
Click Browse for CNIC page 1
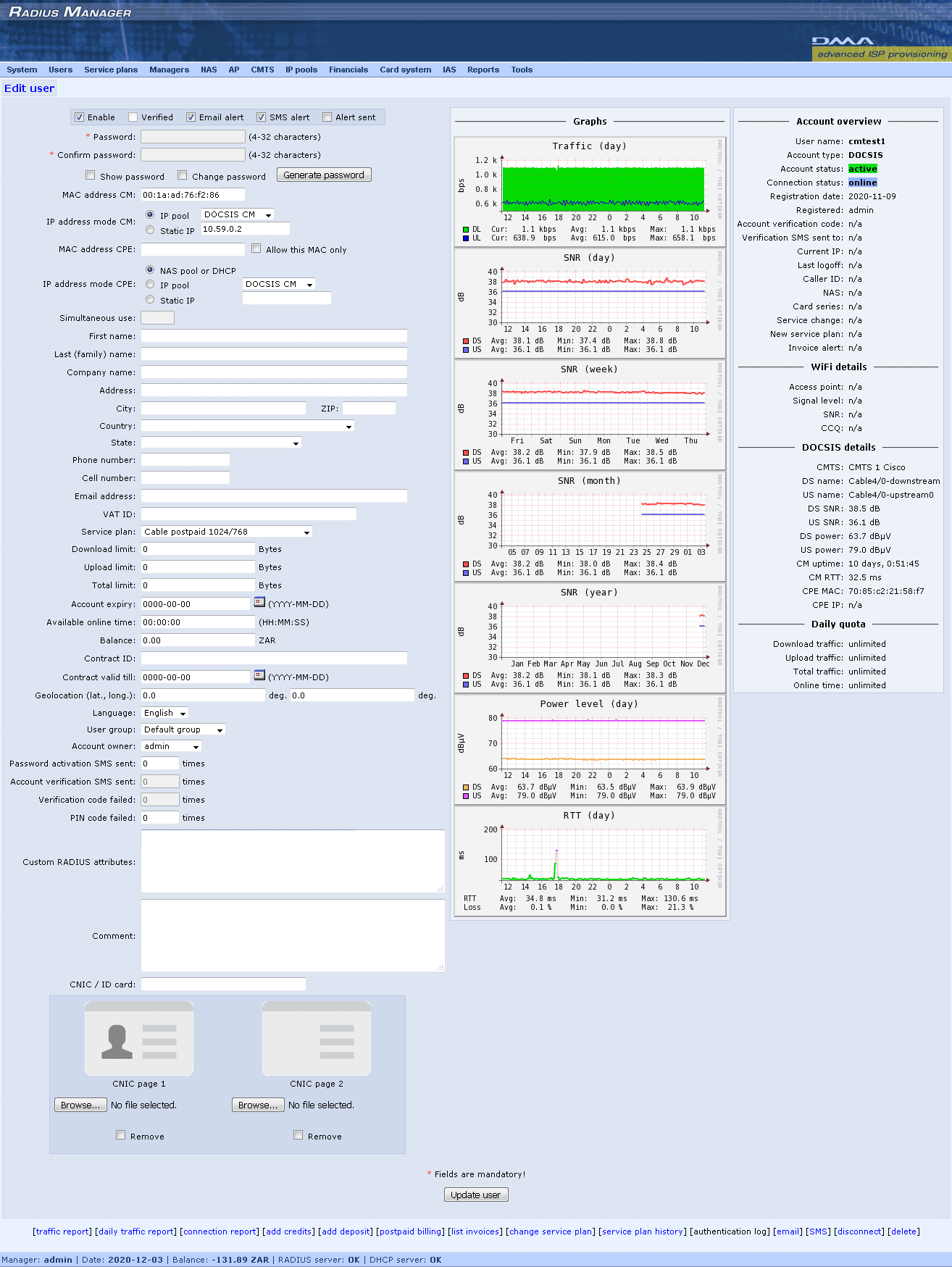(x=80, y=1105)
